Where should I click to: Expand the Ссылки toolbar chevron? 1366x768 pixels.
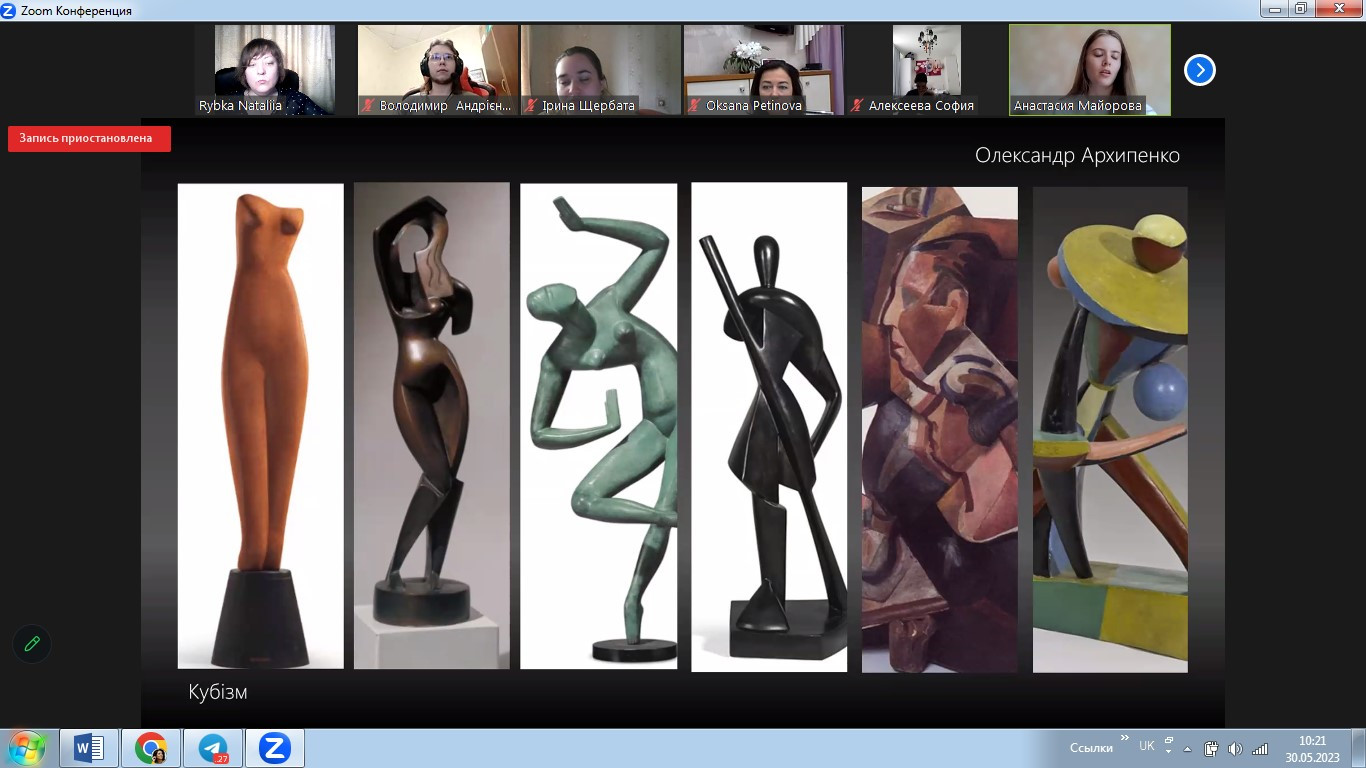coord(1124,739)
